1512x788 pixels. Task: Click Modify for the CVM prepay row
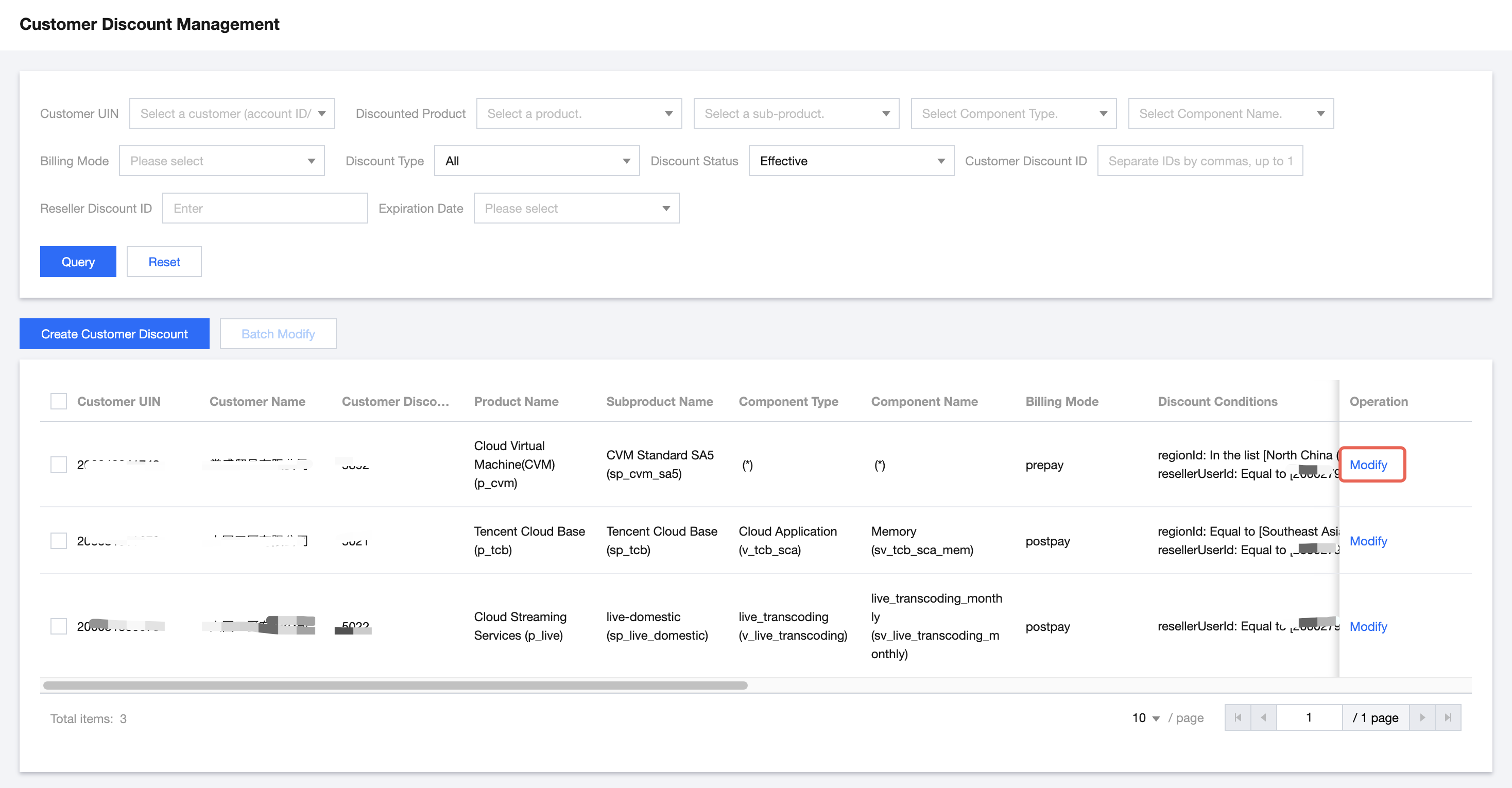[x=1368, y=465]
